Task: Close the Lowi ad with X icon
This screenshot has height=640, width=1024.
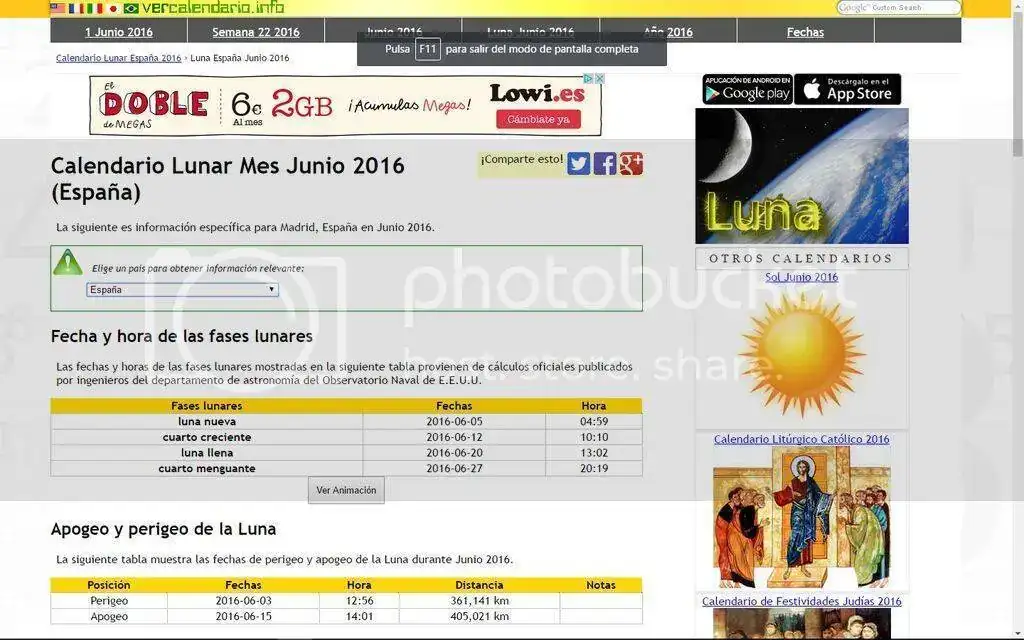Action: pos(600,79)
